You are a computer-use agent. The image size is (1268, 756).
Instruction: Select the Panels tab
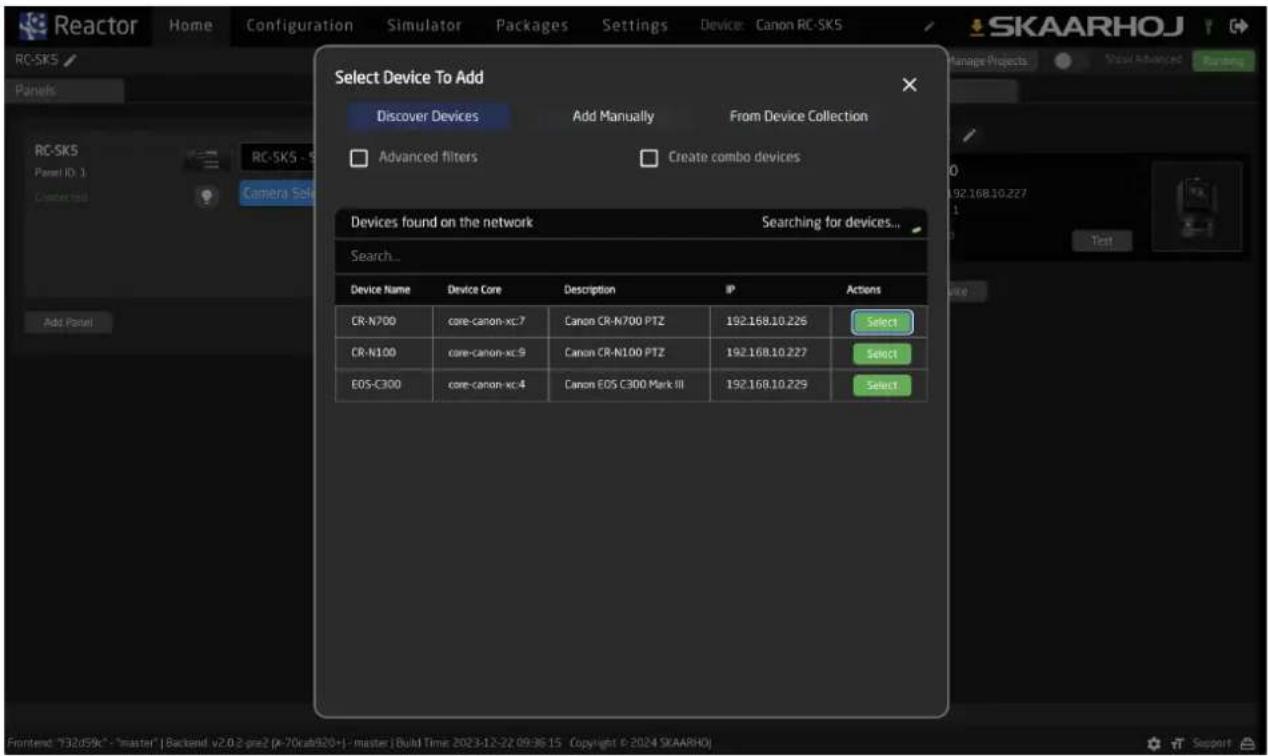tap(63, 91)
